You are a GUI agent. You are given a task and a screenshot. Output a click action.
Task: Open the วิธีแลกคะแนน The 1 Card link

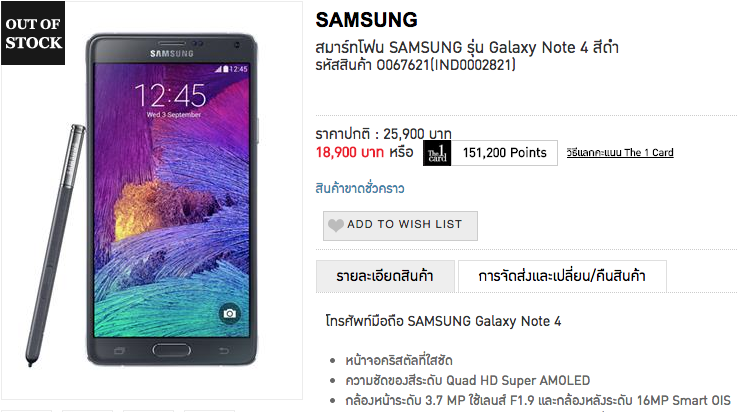(x=620, y=153)
